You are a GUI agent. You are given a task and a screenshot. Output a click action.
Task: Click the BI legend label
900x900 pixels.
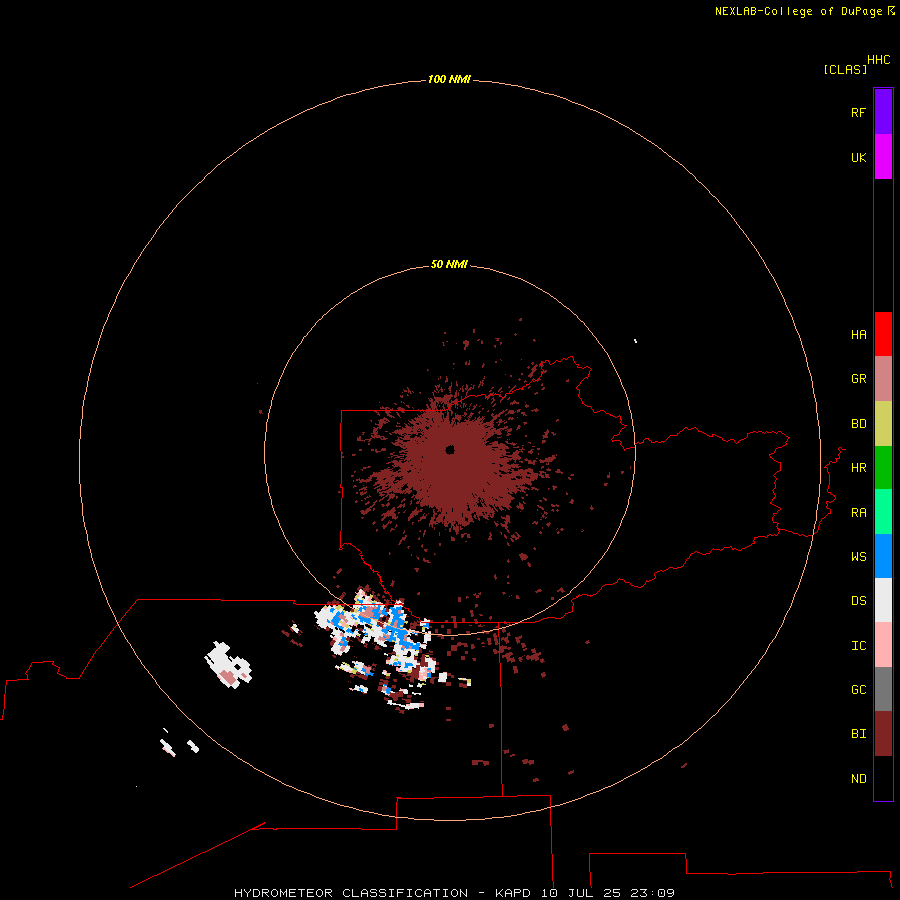click(x=859, y=734)
